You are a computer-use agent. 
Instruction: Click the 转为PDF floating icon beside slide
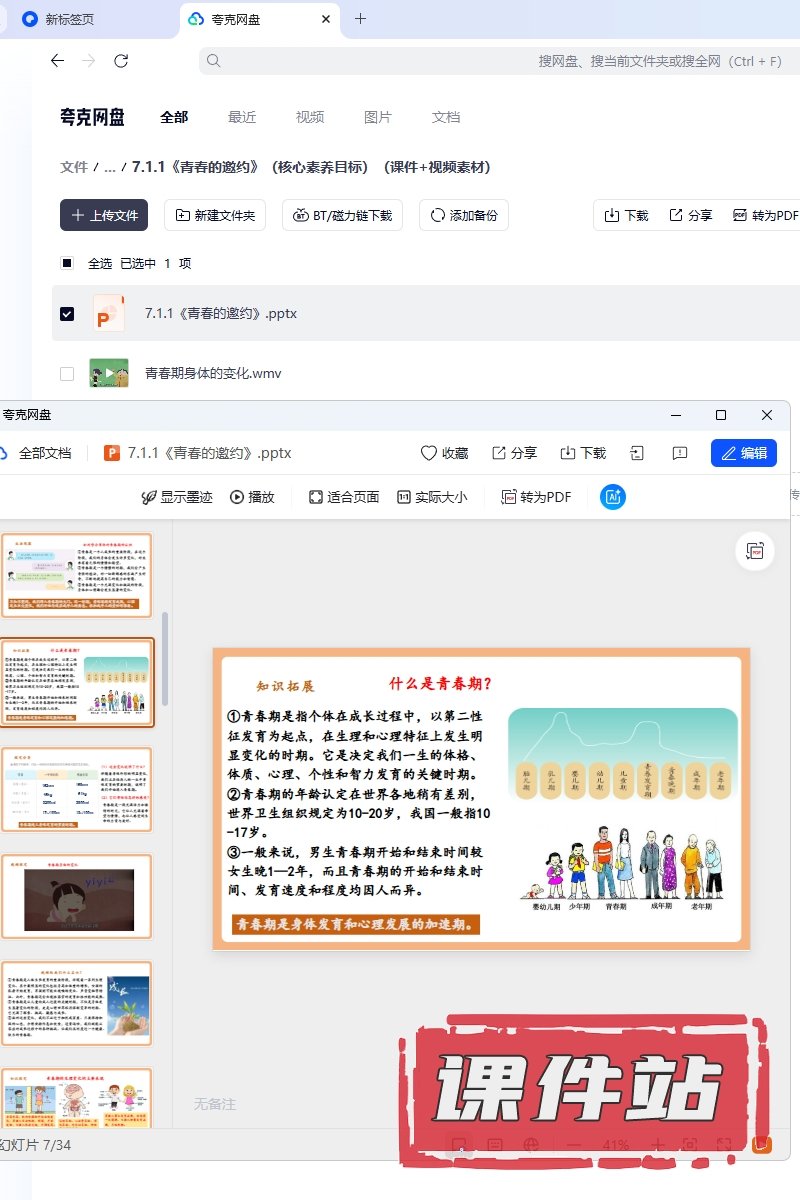coord(755,551)
